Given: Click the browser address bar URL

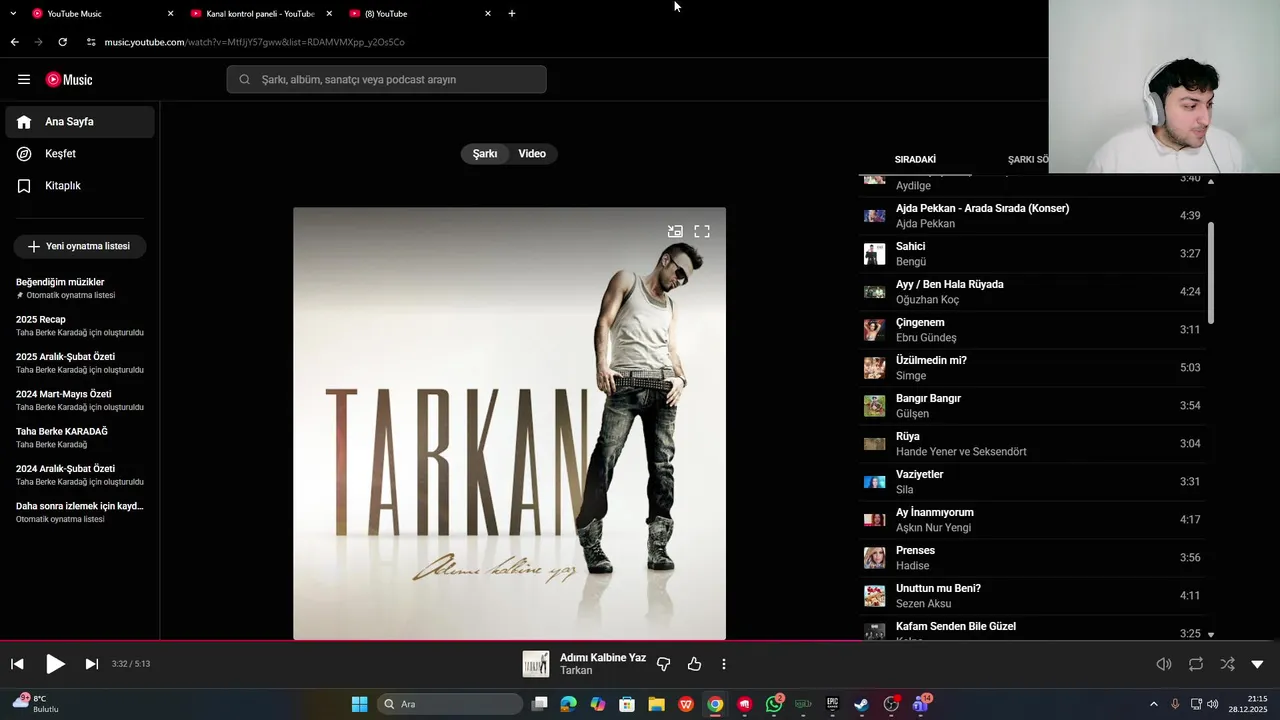Looking at the screenshot, I should coord(255,42).
